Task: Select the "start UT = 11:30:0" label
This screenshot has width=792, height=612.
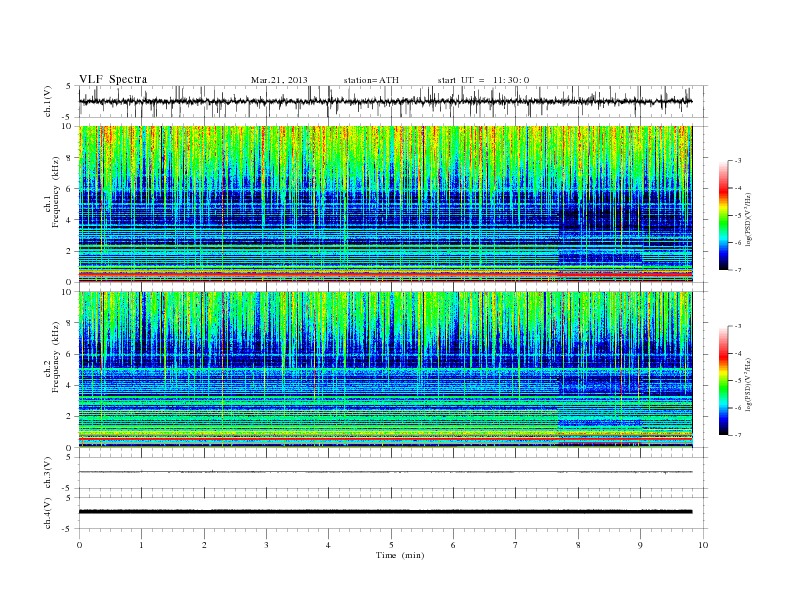Action: point(483,80)
